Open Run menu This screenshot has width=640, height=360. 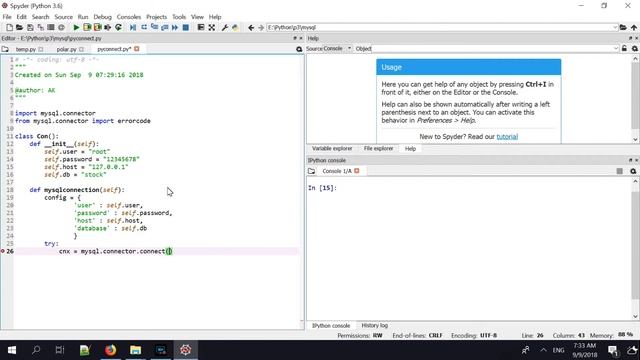point(83,17)
